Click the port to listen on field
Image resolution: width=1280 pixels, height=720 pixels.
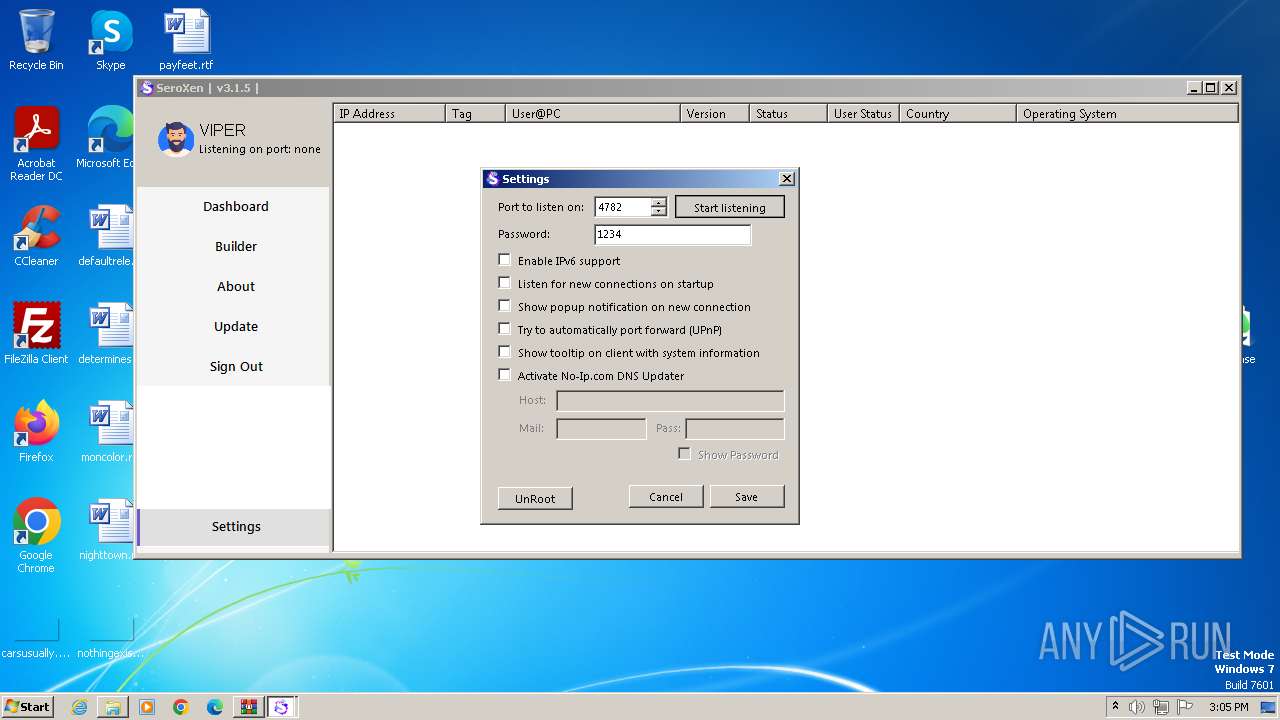coord(623,207)
